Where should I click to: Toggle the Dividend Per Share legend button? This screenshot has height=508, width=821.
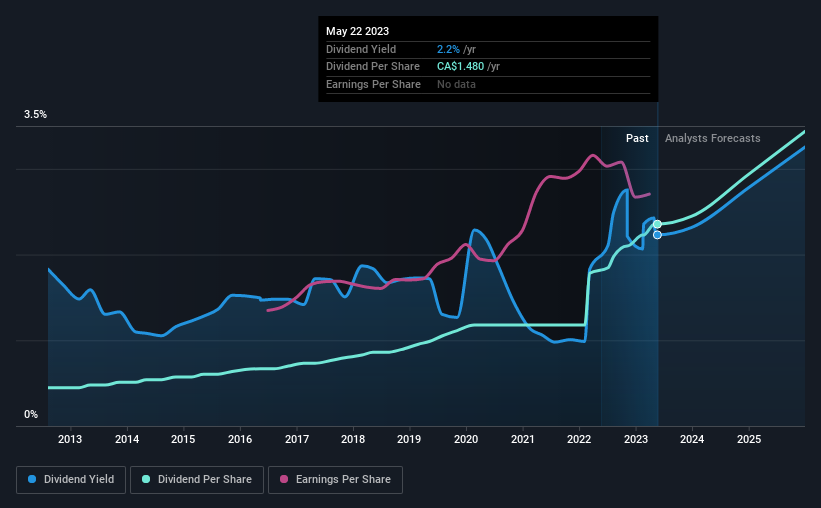pyautogui.click(x=197, y=480)
